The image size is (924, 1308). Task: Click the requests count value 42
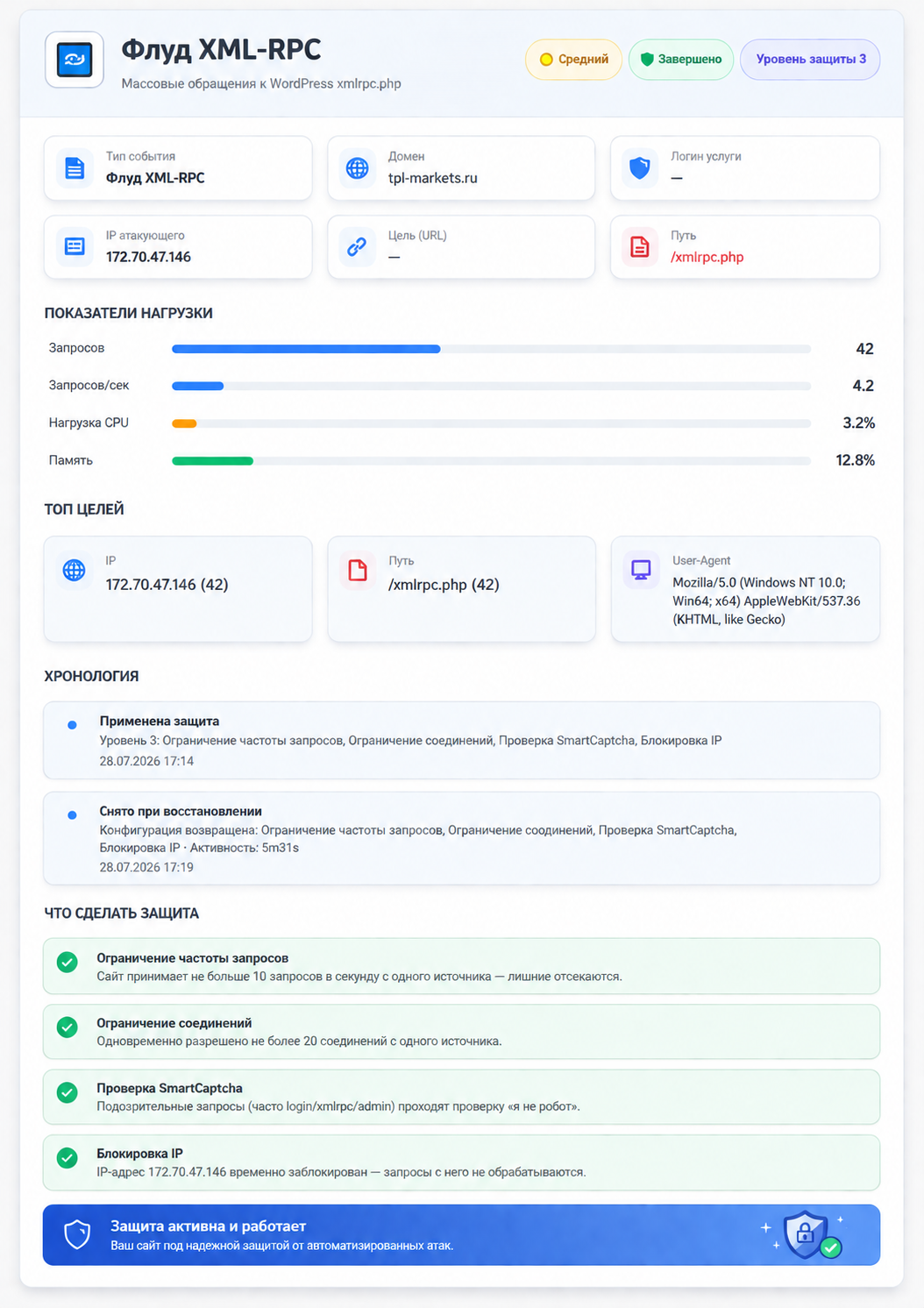[864, 349]
